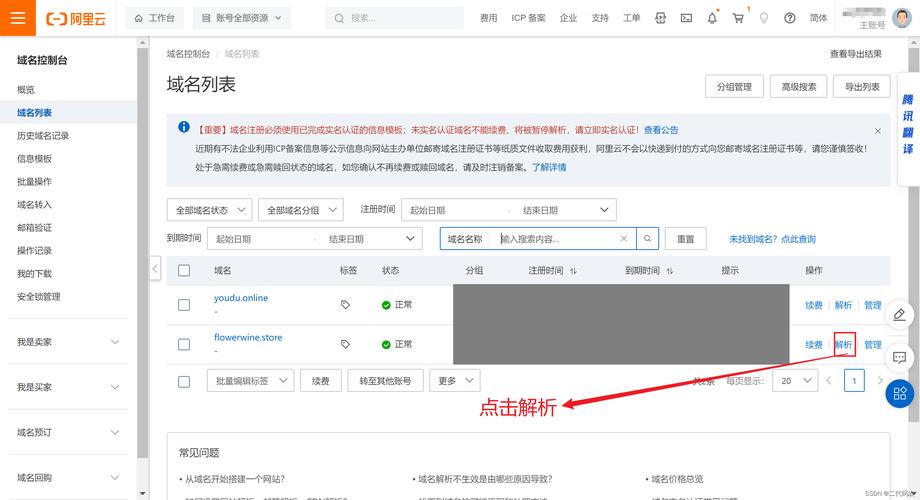920x500 pixels.
Task: Click the top bar search field
Action: click(x=395, y=18)
